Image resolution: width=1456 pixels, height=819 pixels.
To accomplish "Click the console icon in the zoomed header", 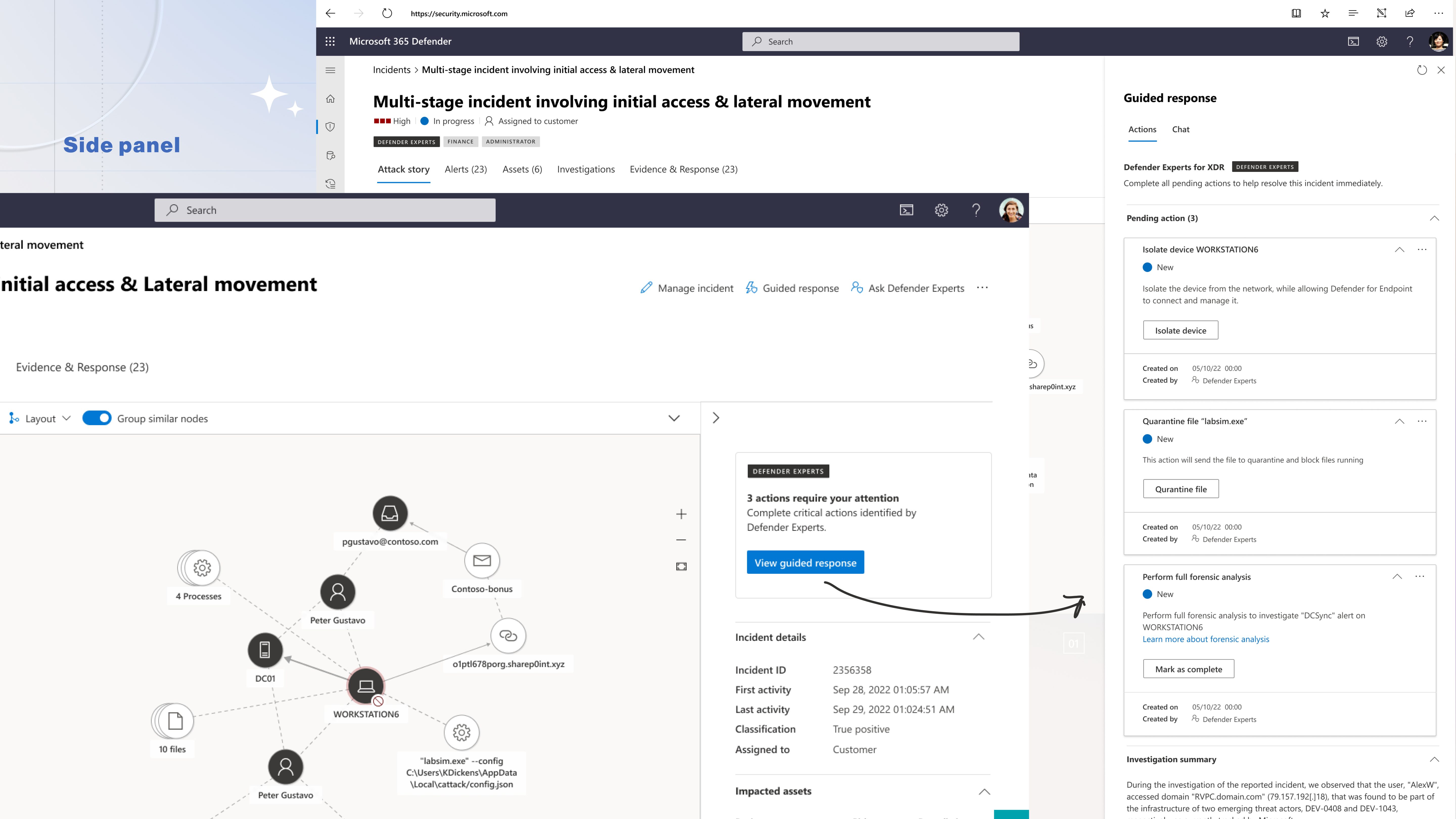I will click(x=907, y=210).
